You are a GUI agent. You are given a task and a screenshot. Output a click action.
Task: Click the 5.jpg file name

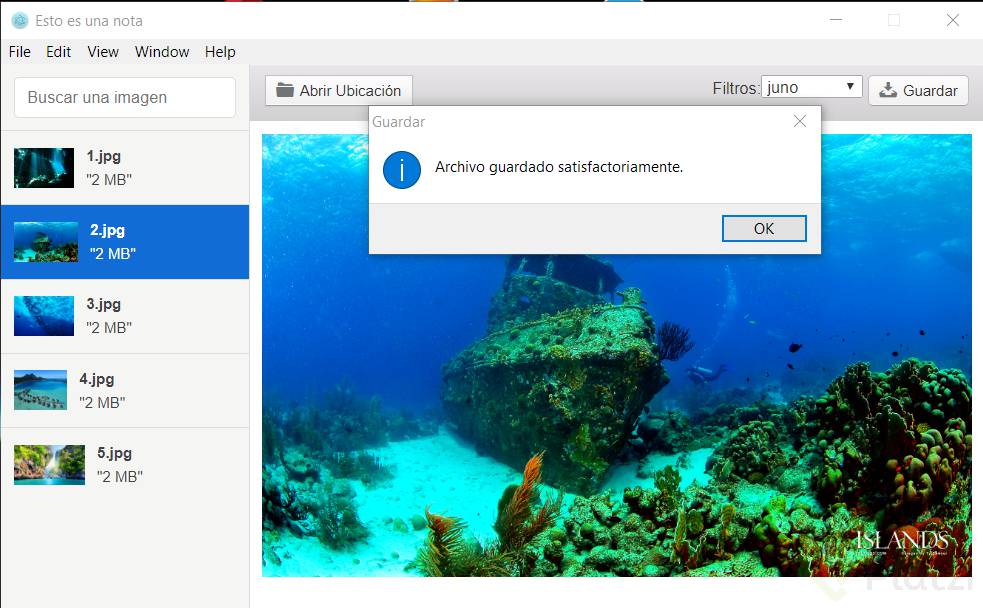(114, 453)
